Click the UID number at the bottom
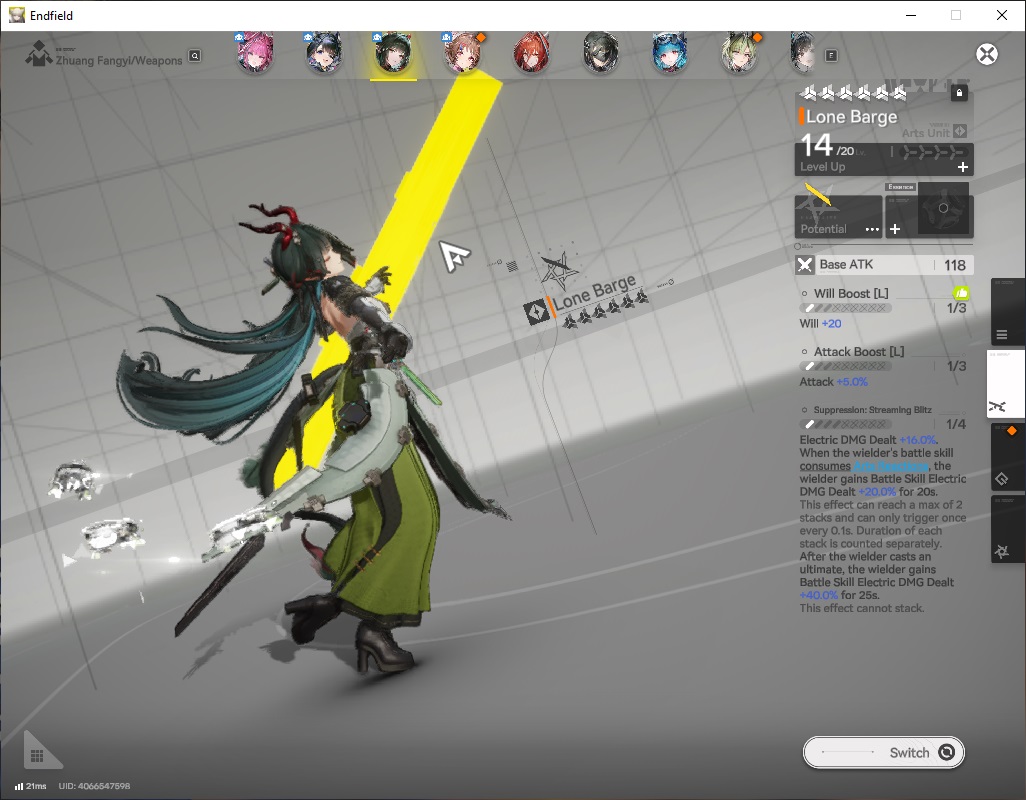Viewport: 1026px width, 800px height. (x=94, y=786)
